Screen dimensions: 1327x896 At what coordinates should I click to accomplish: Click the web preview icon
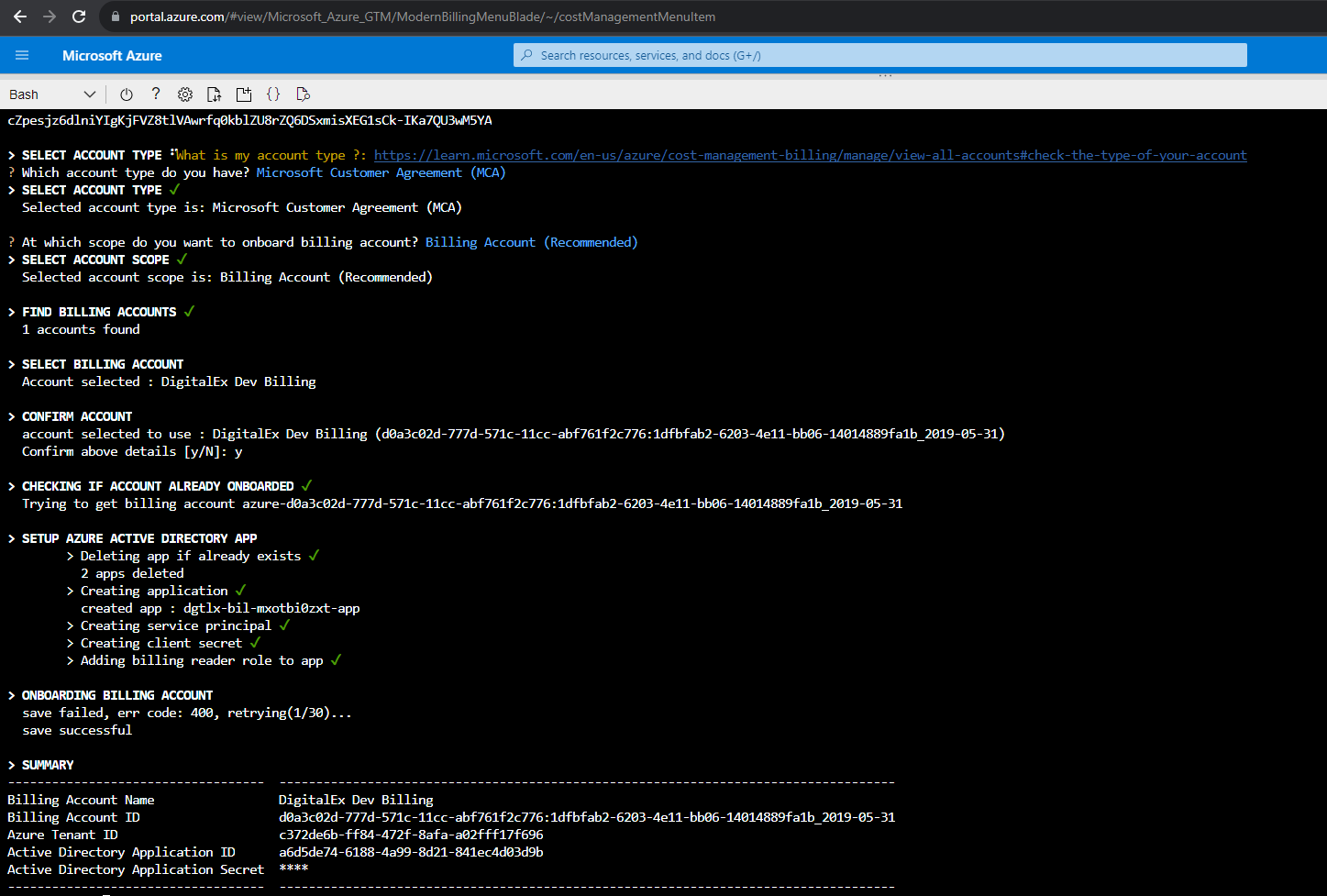pyautogui.click(x=304, y=94)
